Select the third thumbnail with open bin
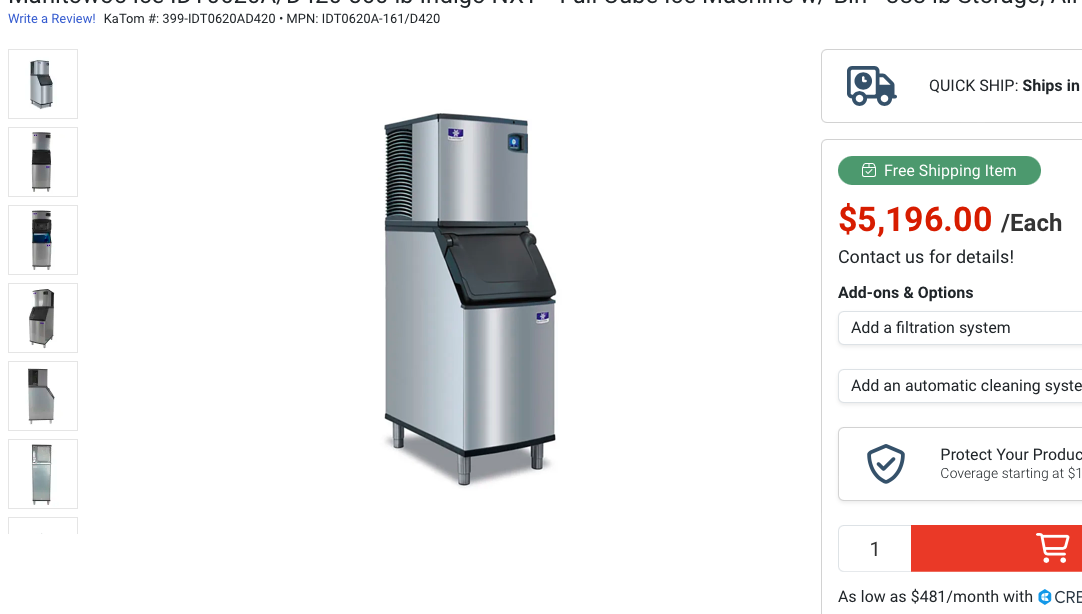 click(x=43, y=240)
